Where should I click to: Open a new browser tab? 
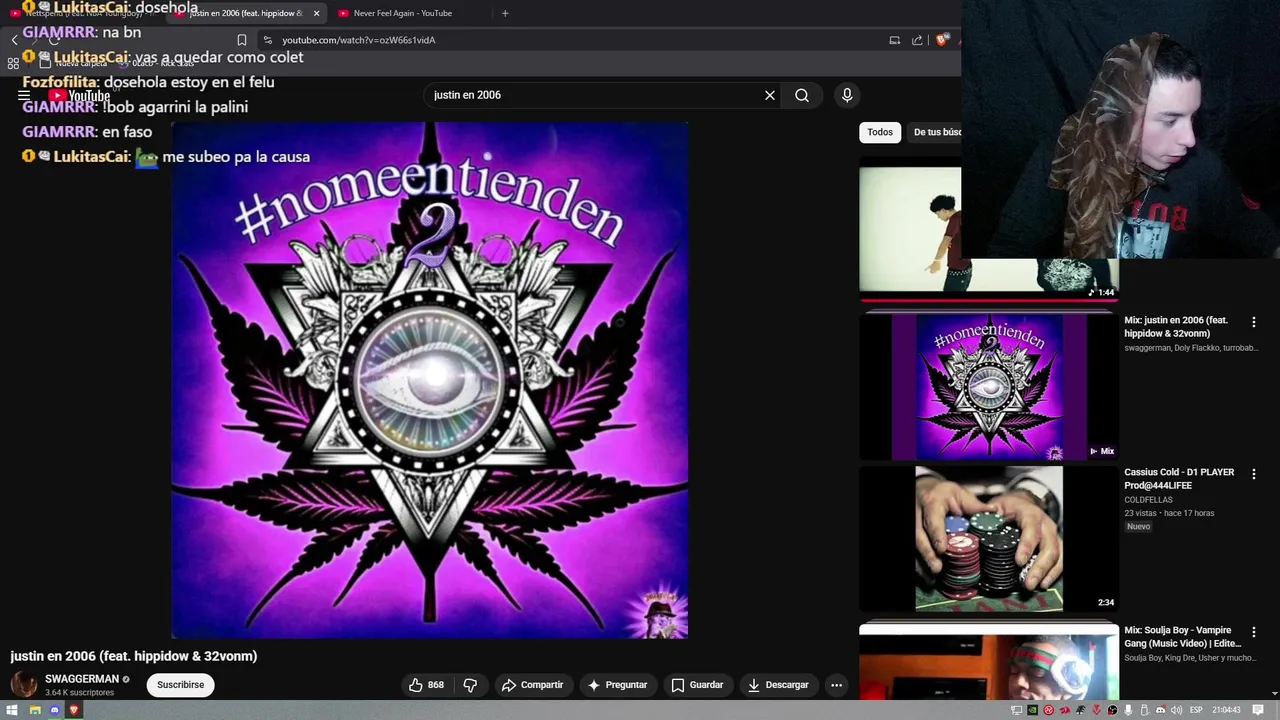(x=505, y=13)
